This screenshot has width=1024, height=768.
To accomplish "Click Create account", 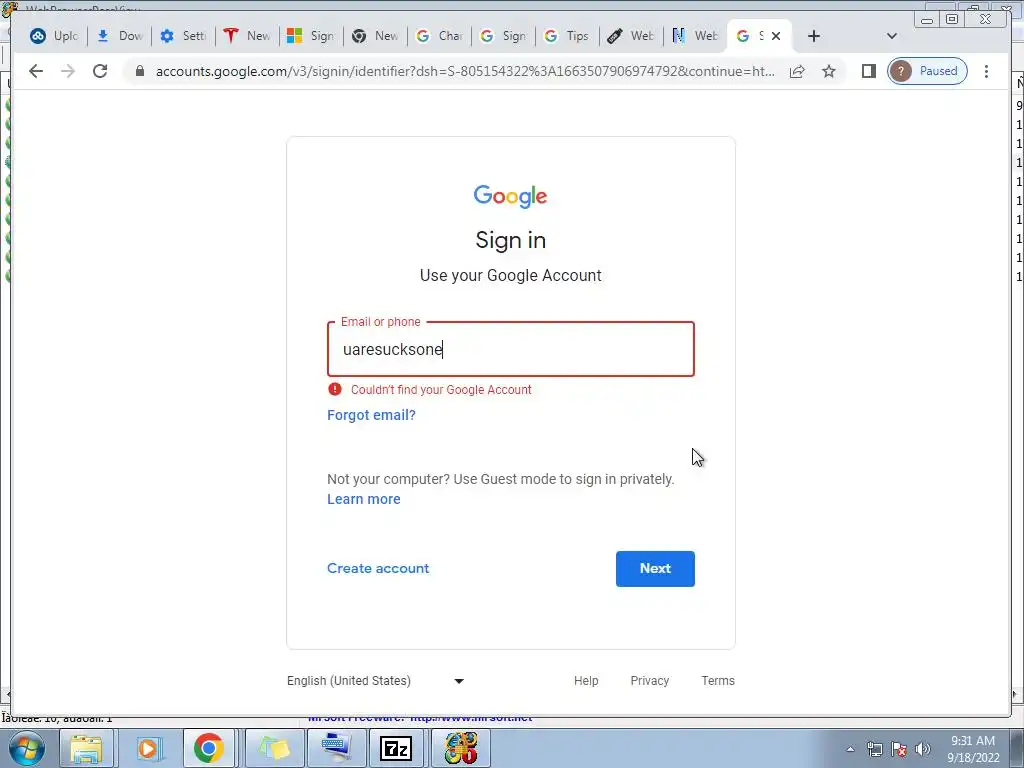I will (378, 568).
